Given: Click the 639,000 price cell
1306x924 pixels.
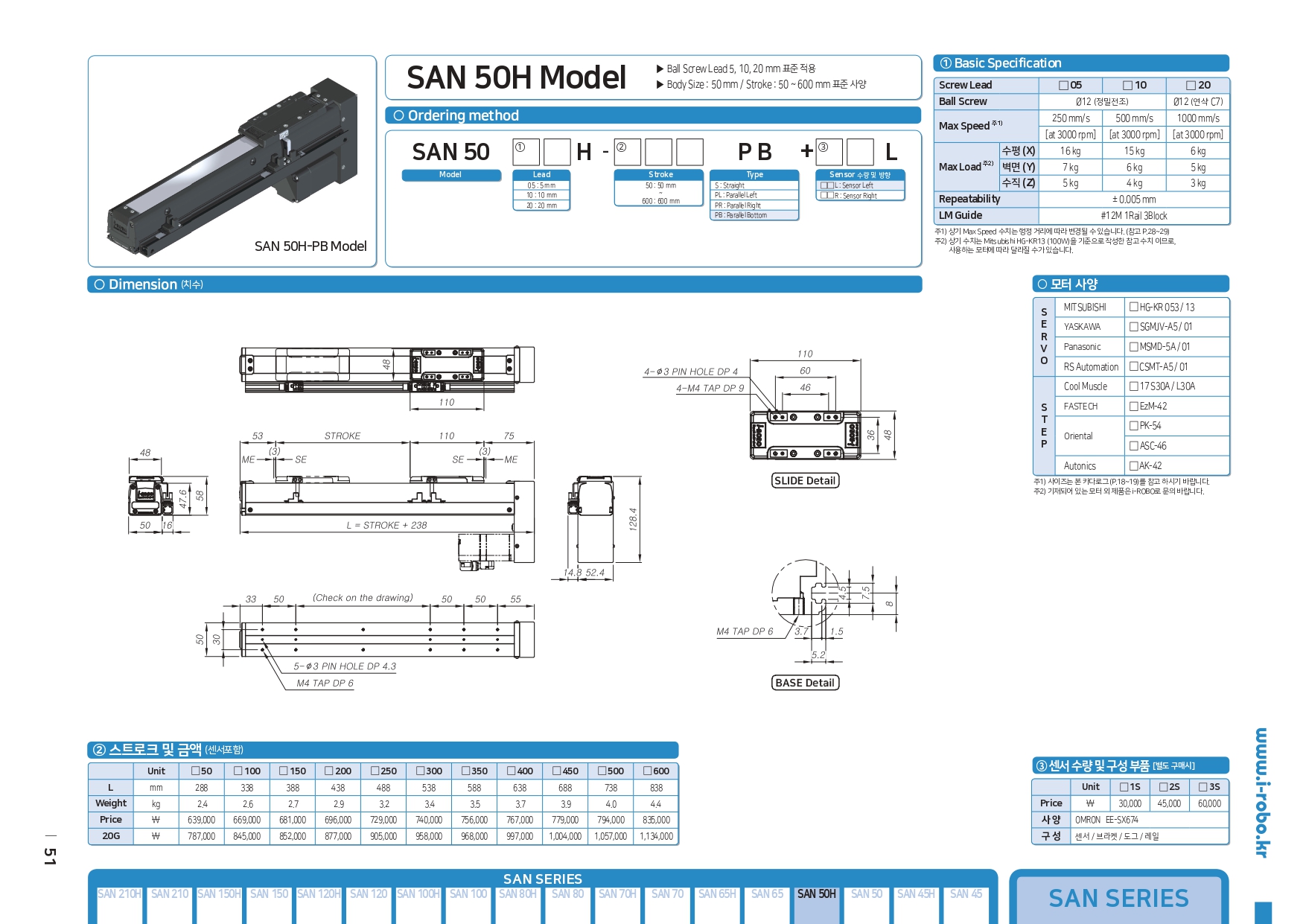Looking at the screenshot, I should [201, 820].
